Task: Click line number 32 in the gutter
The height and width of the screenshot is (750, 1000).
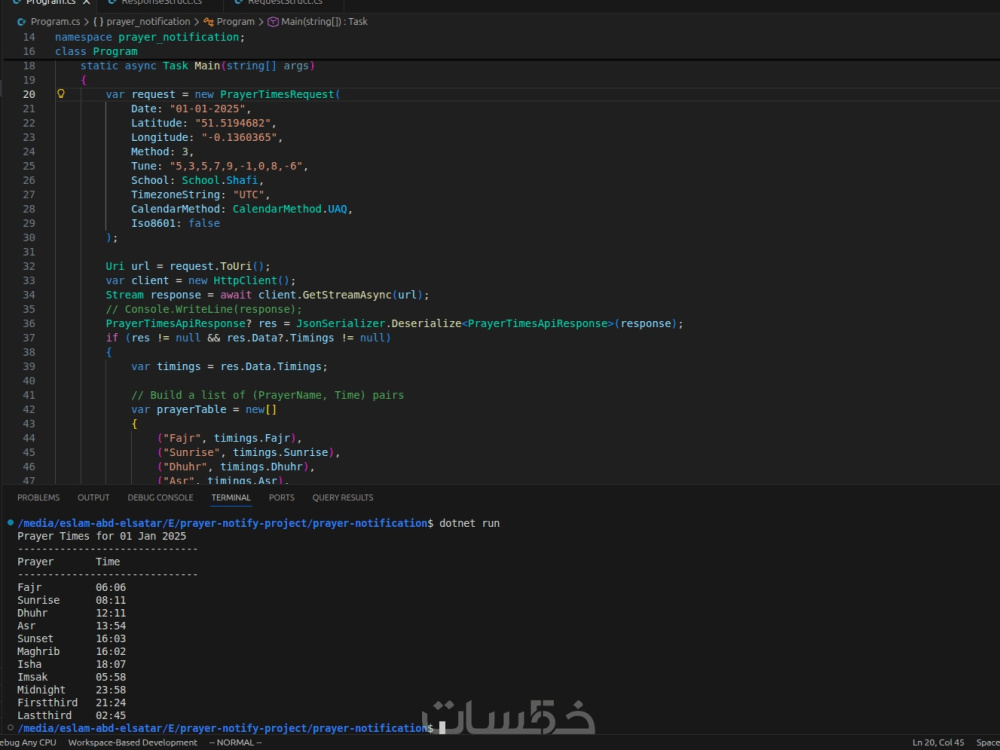Action: click(29, 266)
